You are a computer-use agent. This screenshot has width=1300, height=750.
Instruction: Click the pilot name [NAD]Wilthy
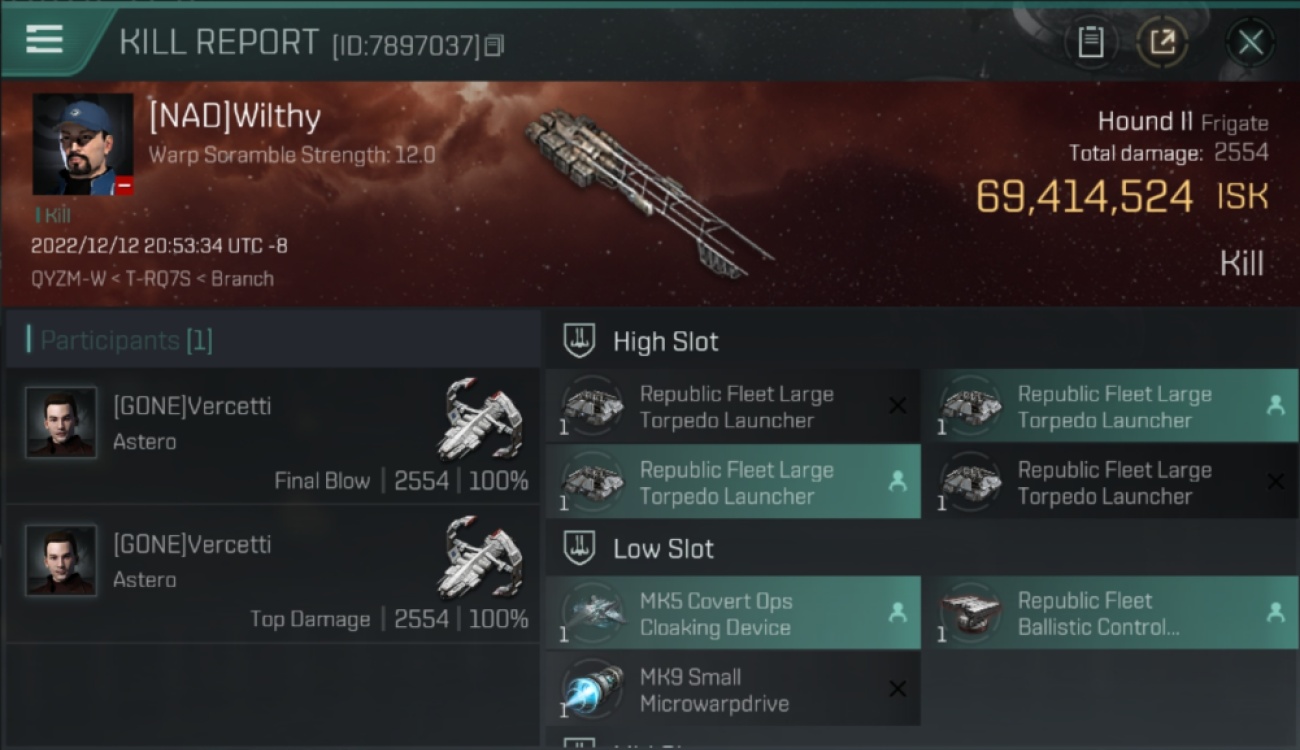235,117
